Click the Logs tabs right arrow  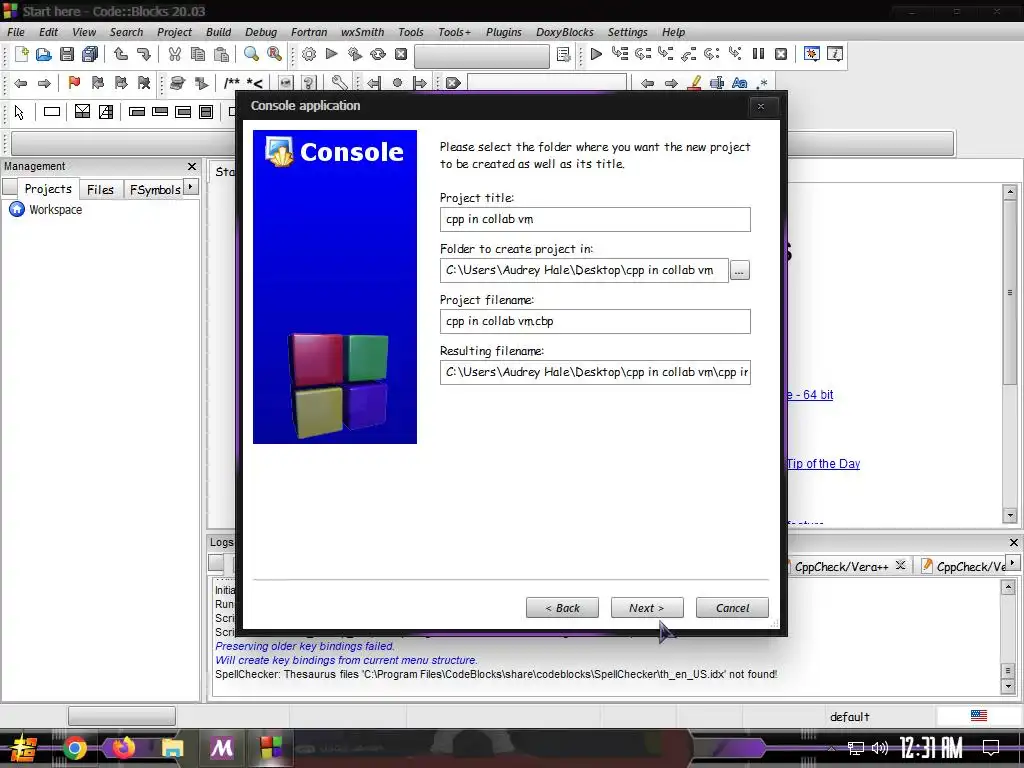pos(1013,562)
